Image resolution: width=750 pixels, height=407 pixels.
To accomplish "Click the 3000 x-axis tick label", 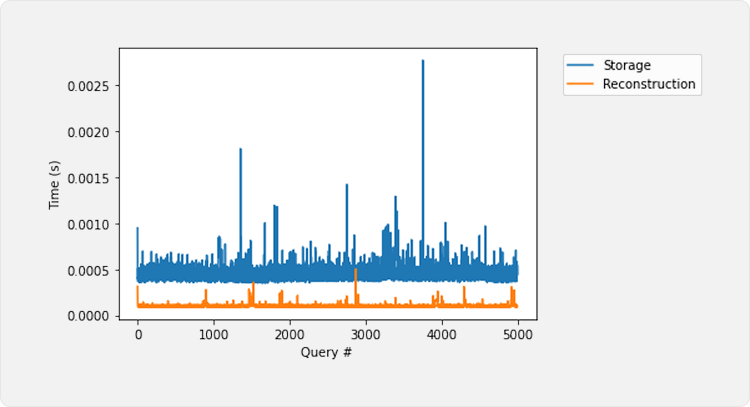I will click(x=366, y=335).
